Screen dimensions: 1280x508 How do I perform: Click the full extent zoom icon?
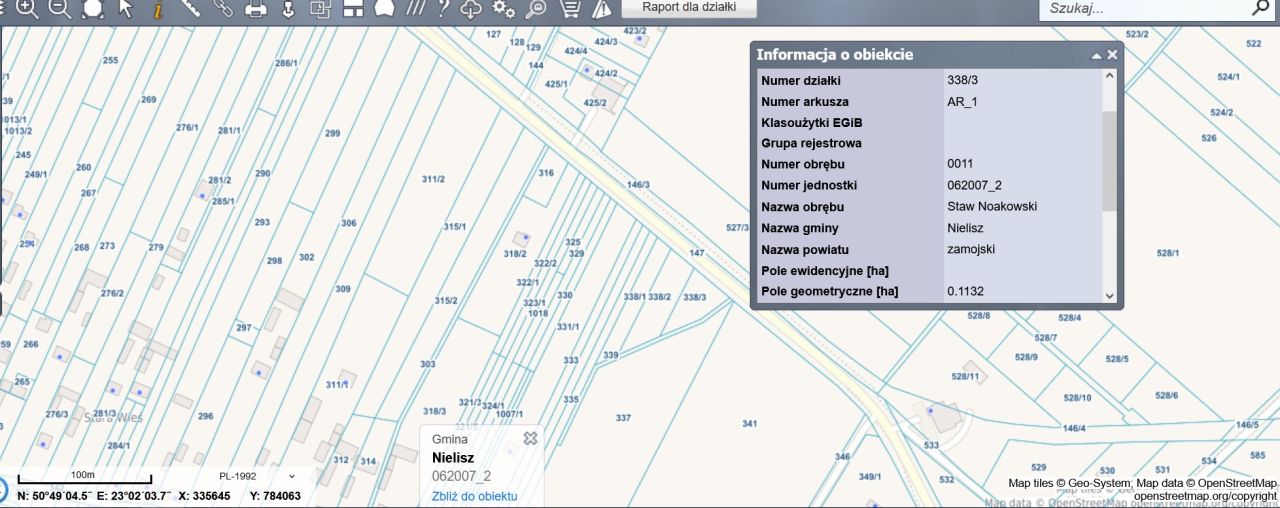92,9
